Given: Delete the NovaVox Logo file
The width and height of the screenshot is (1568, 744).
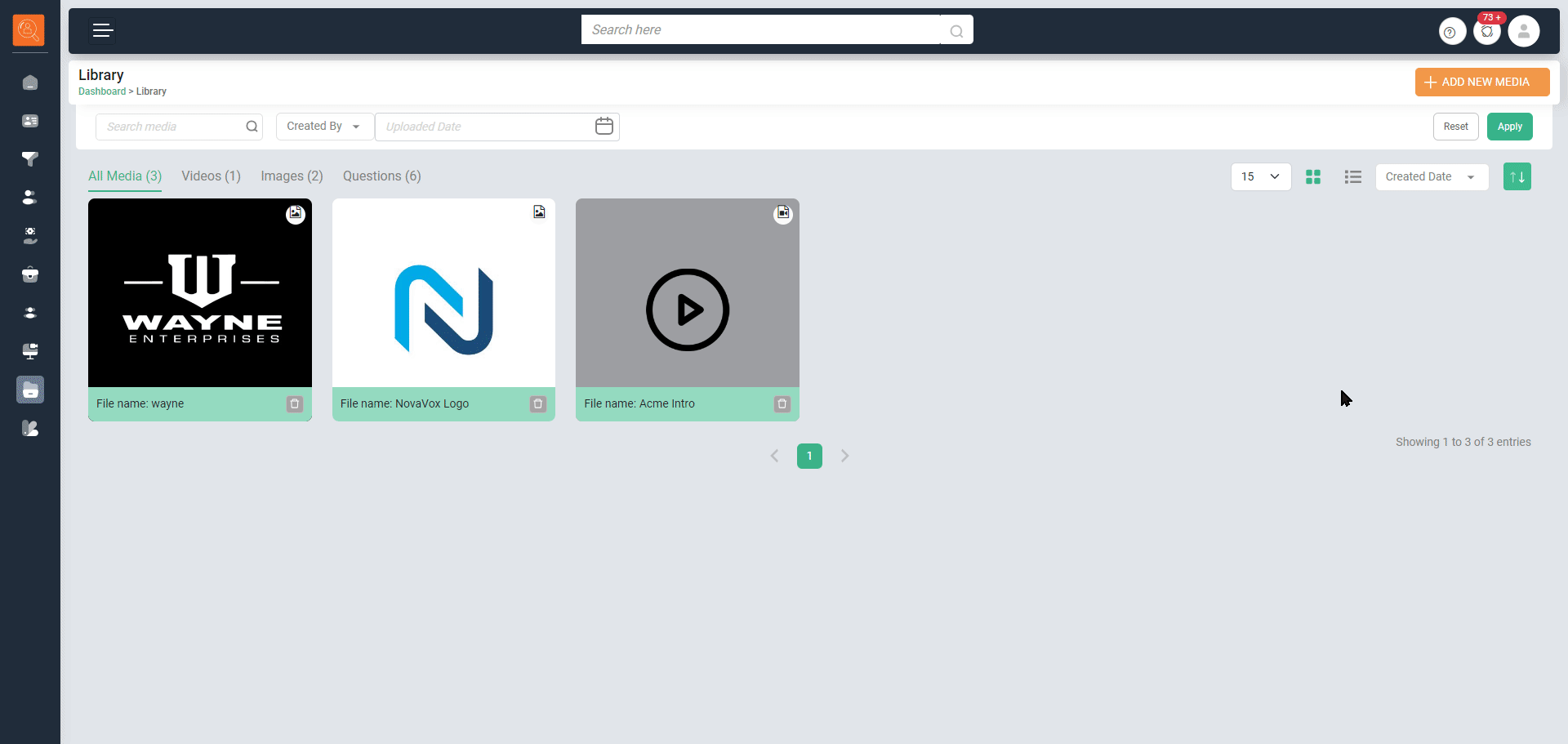Looking at the screenshot, I should tap(538, 404).
